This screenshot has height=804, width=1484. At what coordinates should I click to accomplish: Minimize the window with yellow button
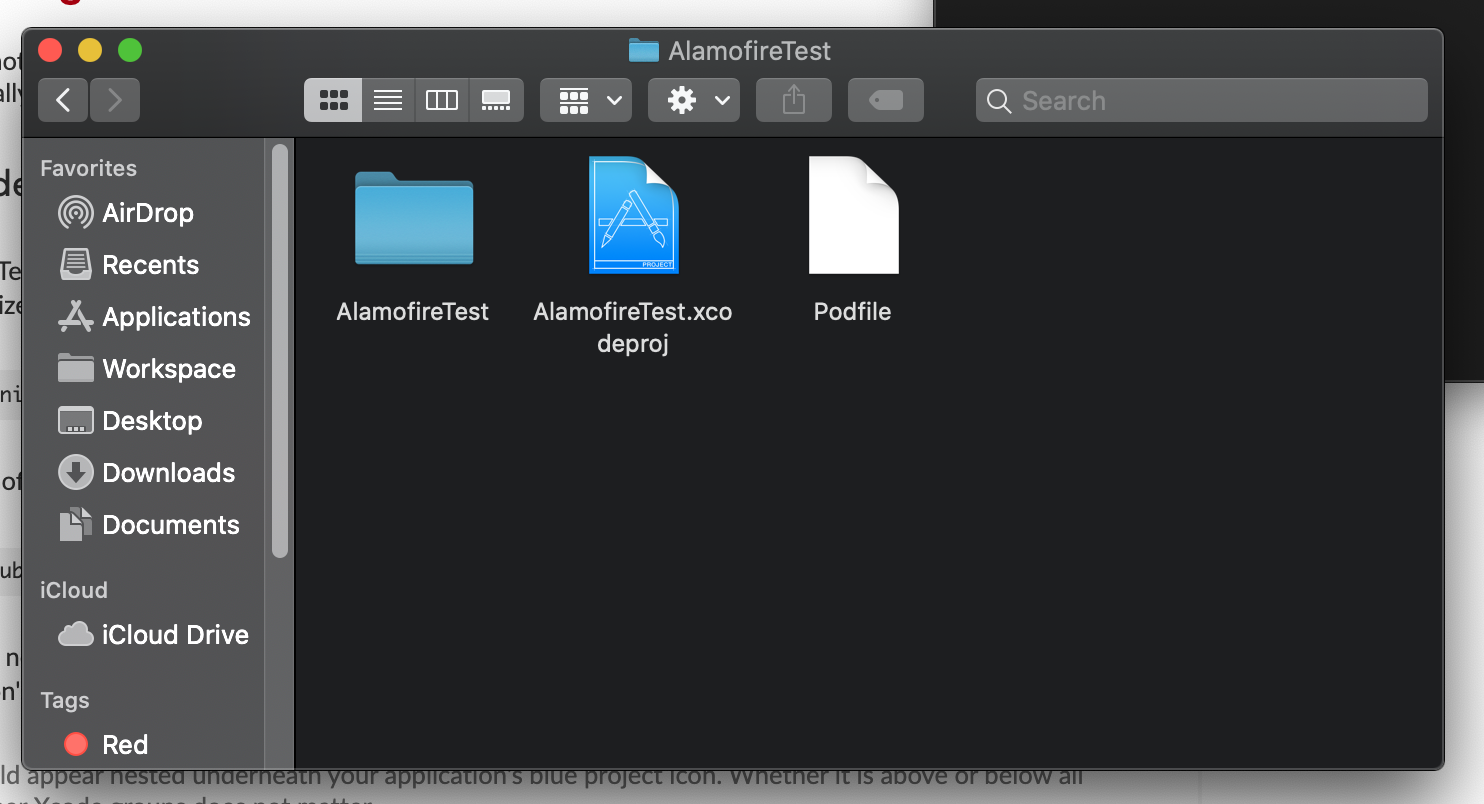point(90,50)
